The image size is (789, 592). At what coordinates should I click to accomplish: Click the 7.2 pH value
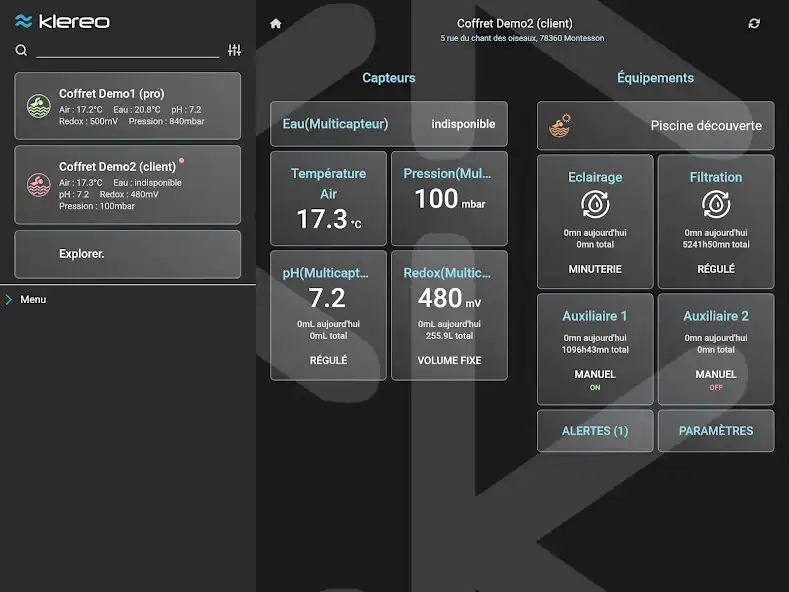tap(327, 298)
